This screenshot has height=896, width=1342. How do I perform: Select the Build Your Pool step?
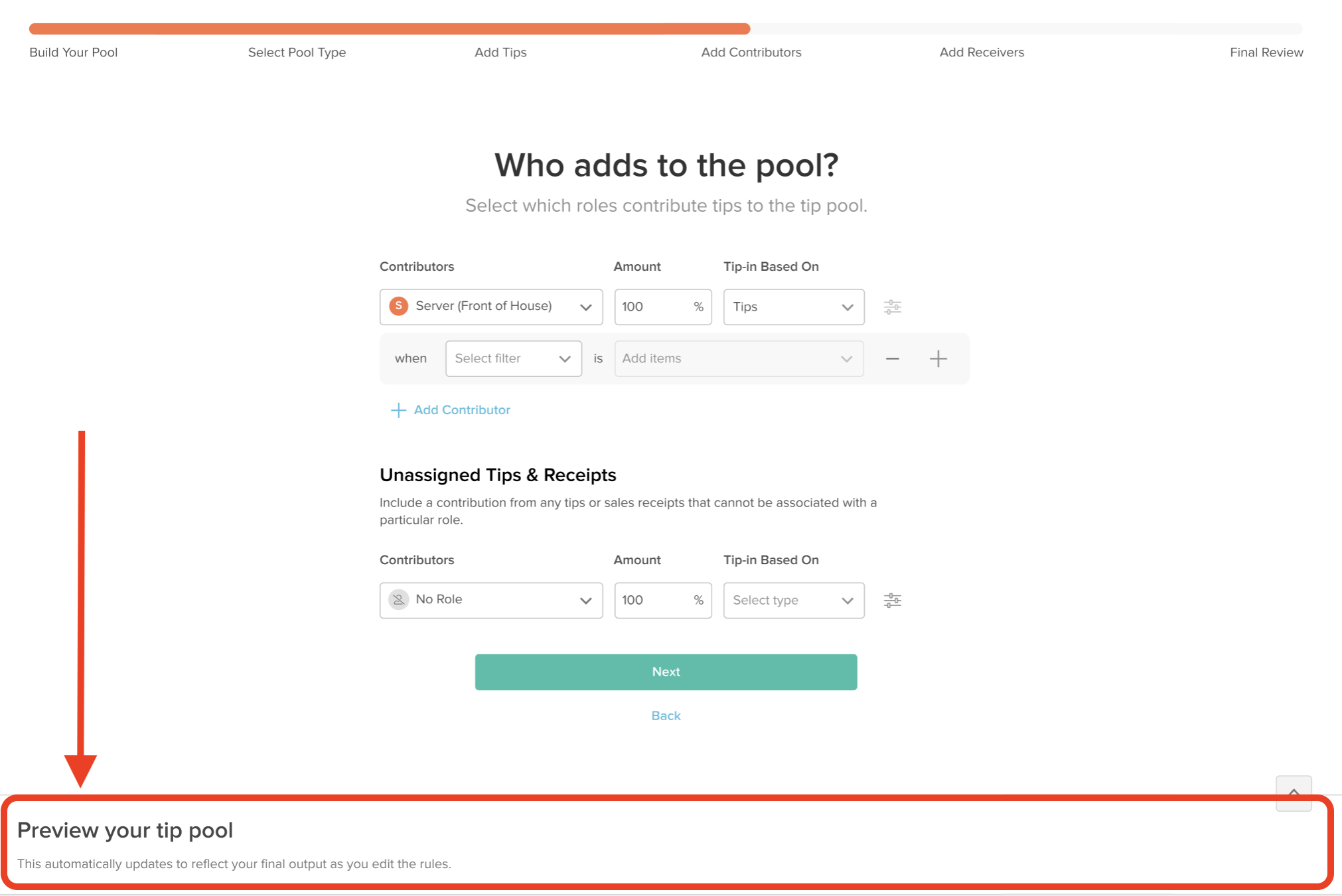pyautogui.click(x=73, y=52)
